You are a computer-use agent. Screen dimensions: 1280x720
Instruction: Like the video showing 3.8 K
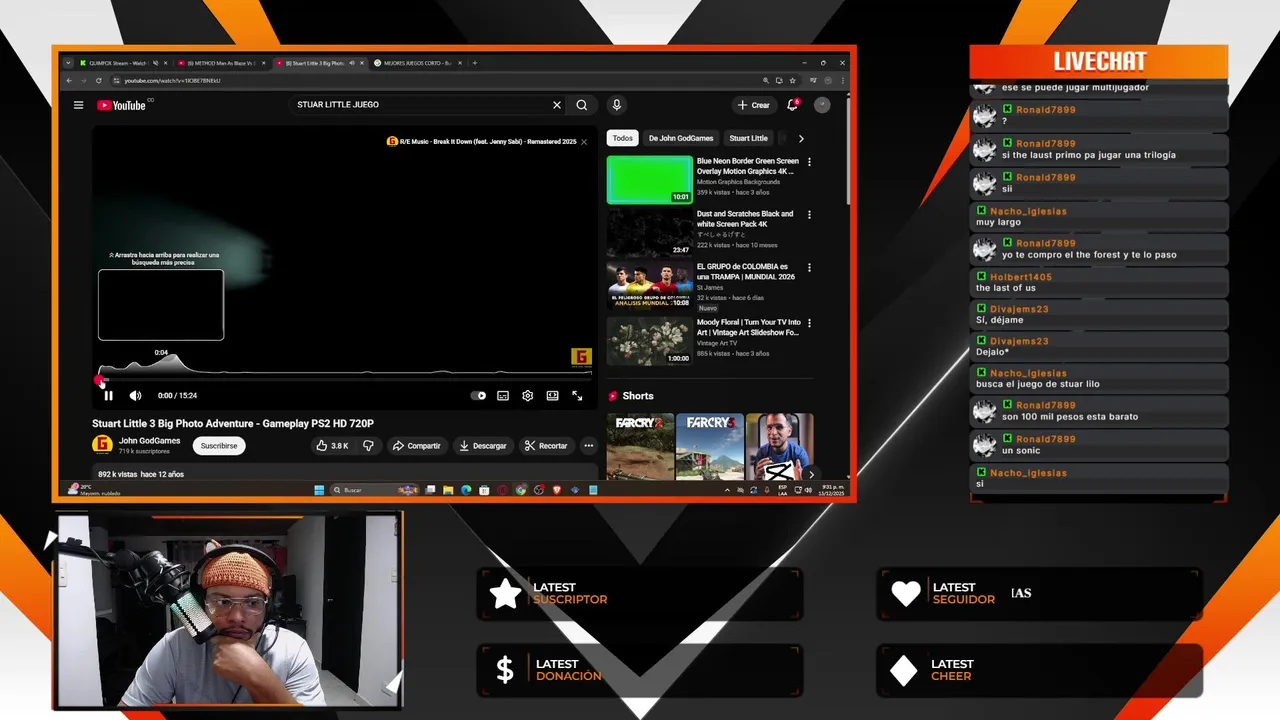(x=332, y=446)
